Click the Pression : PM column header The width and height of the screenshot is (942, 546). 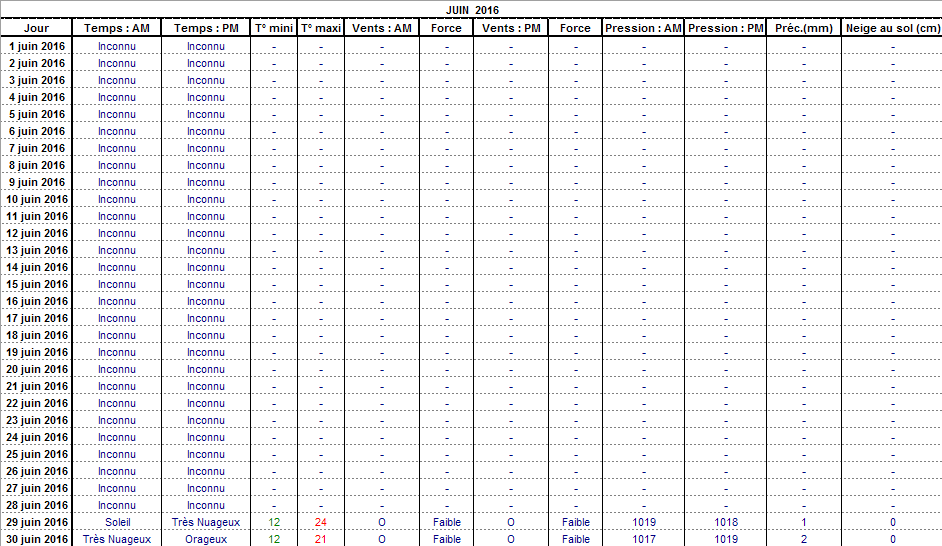click(726, 28)
